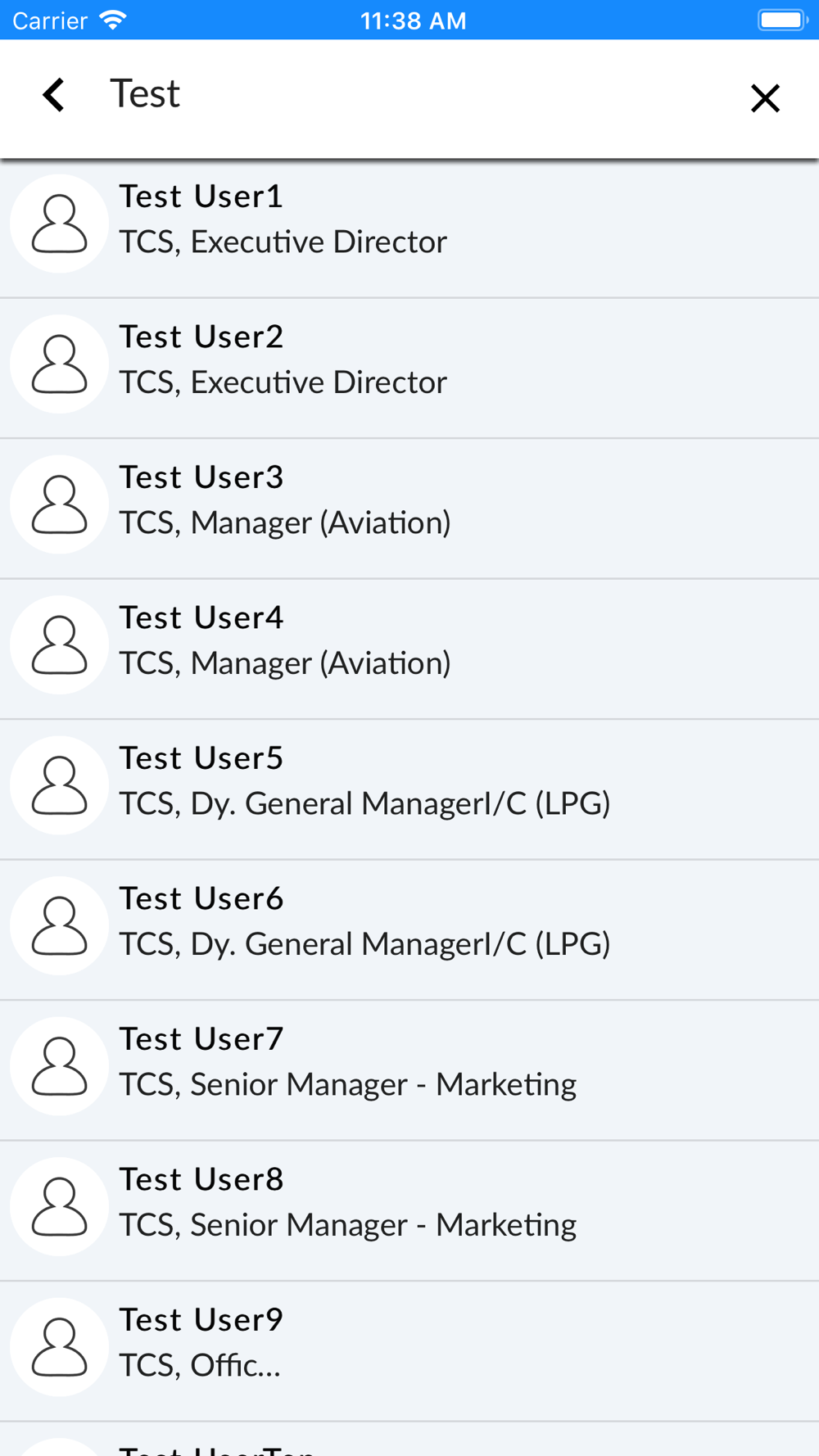This screenshot has width=819, height=1456.
Task: Select Test User1 name
Action: (x=201, y=197)
